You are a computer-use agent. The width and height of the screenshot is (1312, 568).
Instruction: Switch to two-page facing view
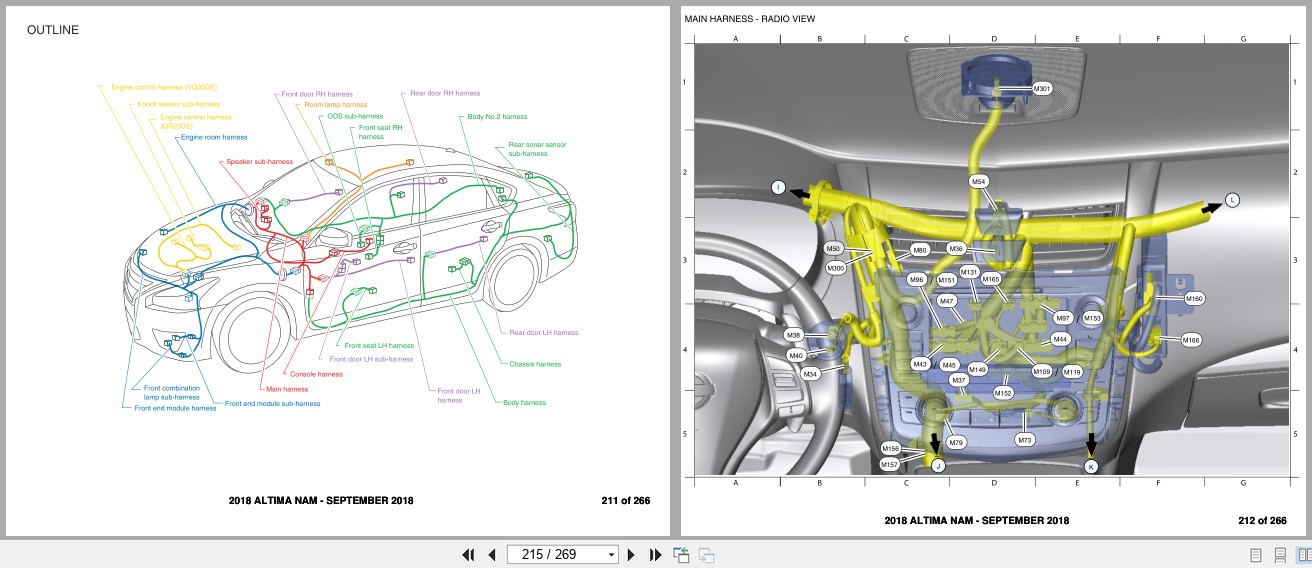click(x=1304, y=554)
